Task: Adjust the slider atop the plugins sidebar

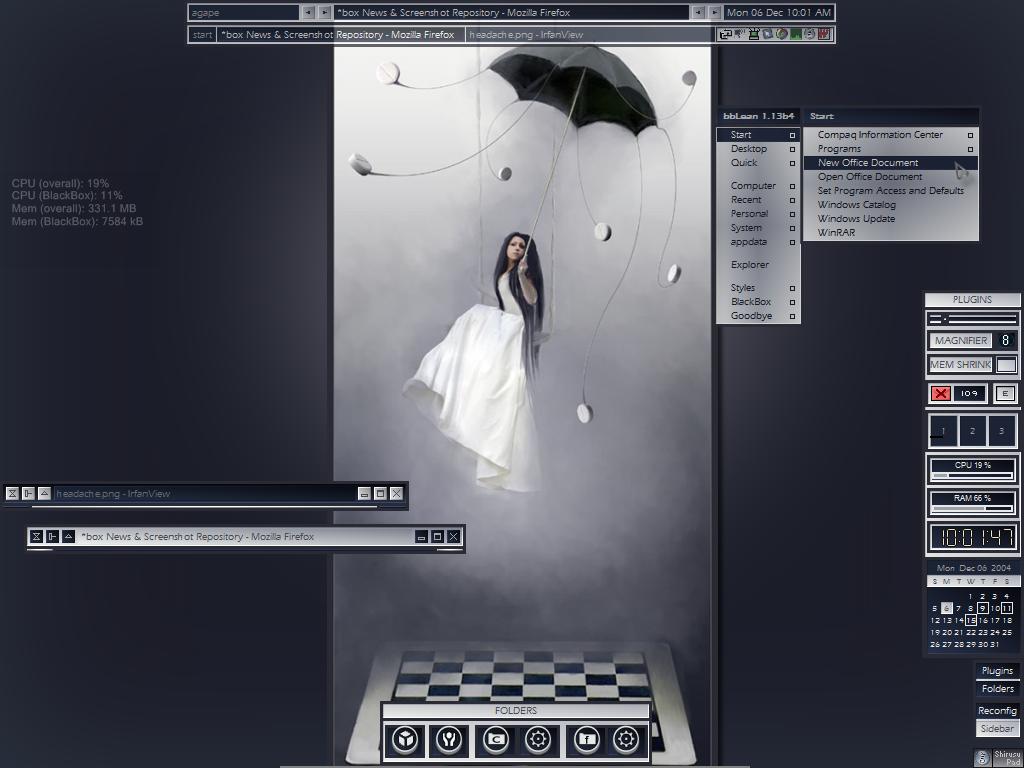Action: click(972, 319)
